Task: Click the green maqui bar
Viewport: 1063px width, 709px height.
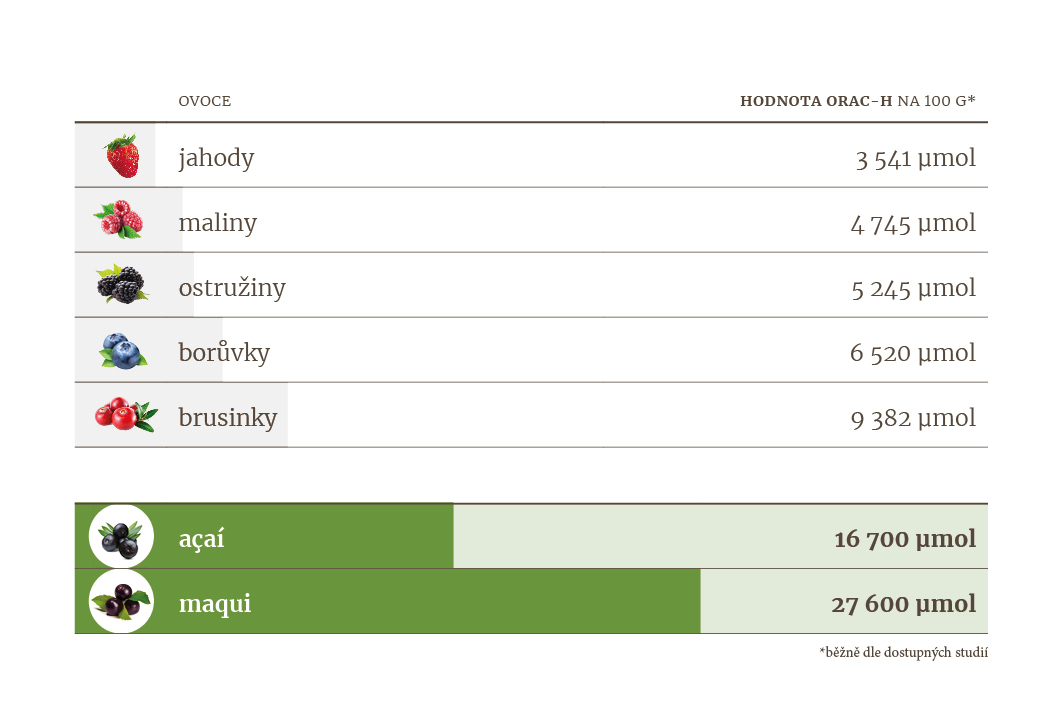Action: (388, 601)
